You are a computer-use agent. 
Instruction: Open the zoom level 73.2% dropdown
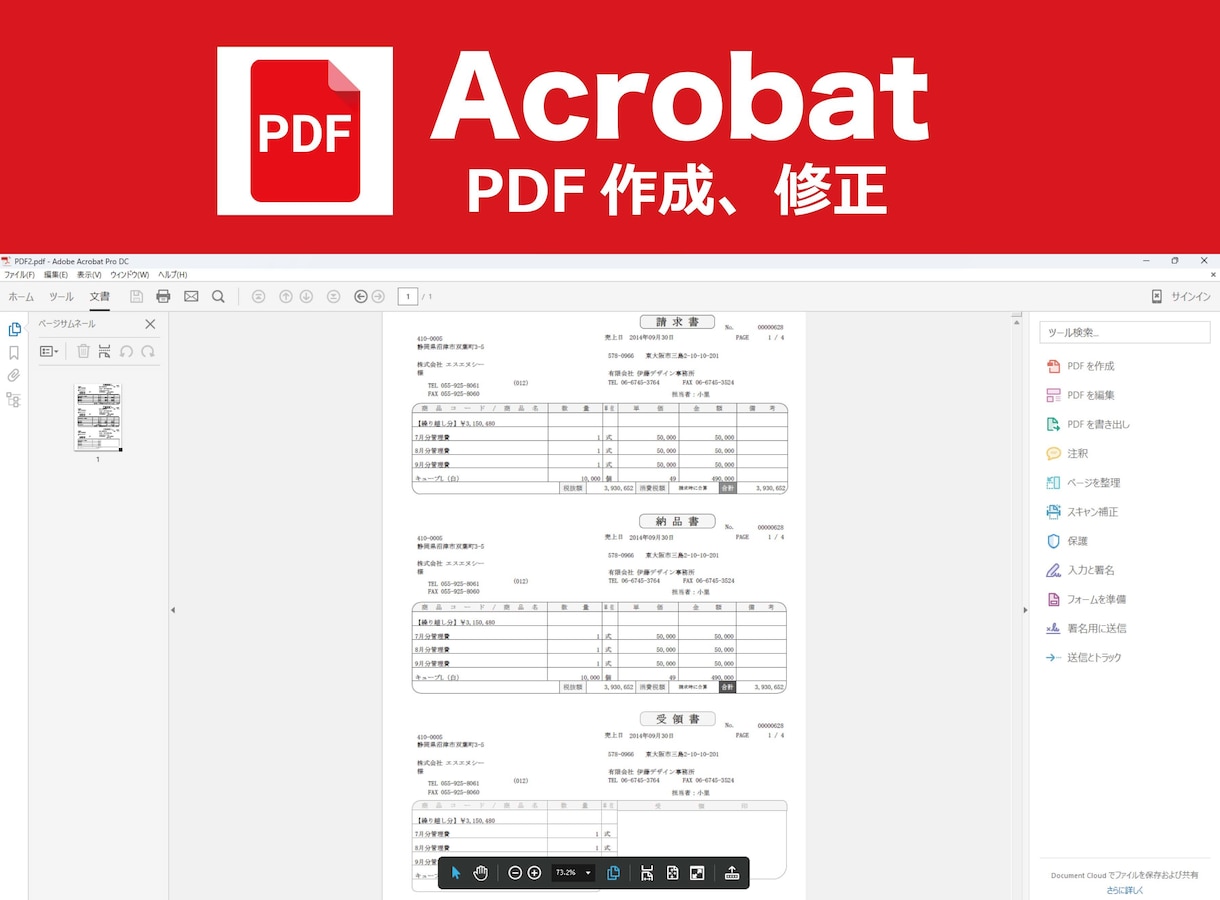point(573,873)
